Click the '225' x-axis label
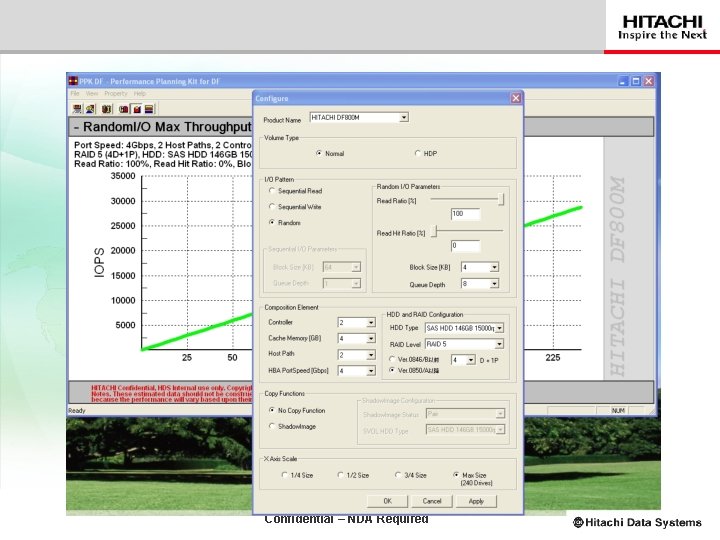 [553, 358]
